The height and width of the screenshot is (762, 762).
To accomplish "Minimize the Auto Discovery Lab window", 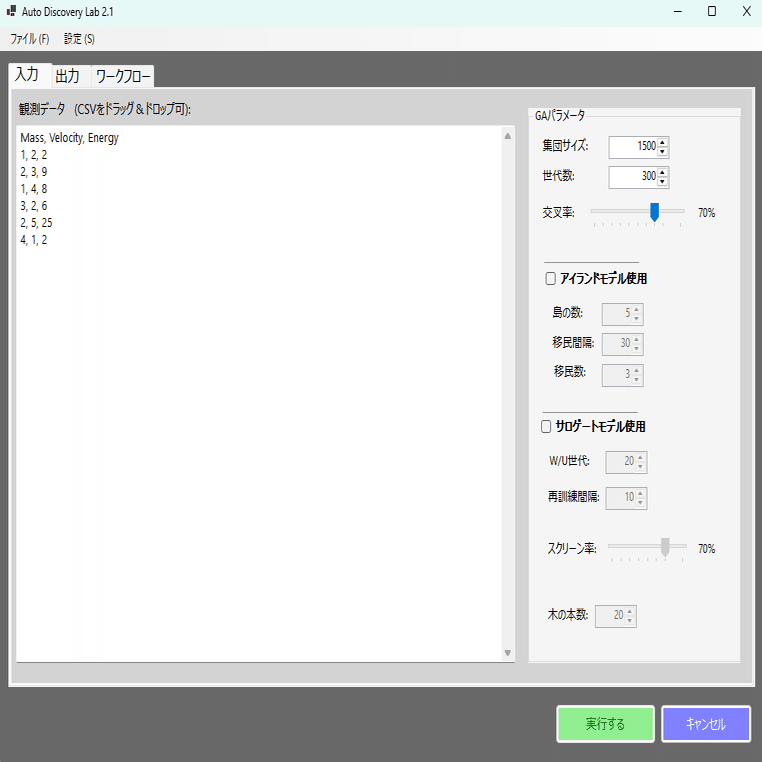I will pos(678,11).
